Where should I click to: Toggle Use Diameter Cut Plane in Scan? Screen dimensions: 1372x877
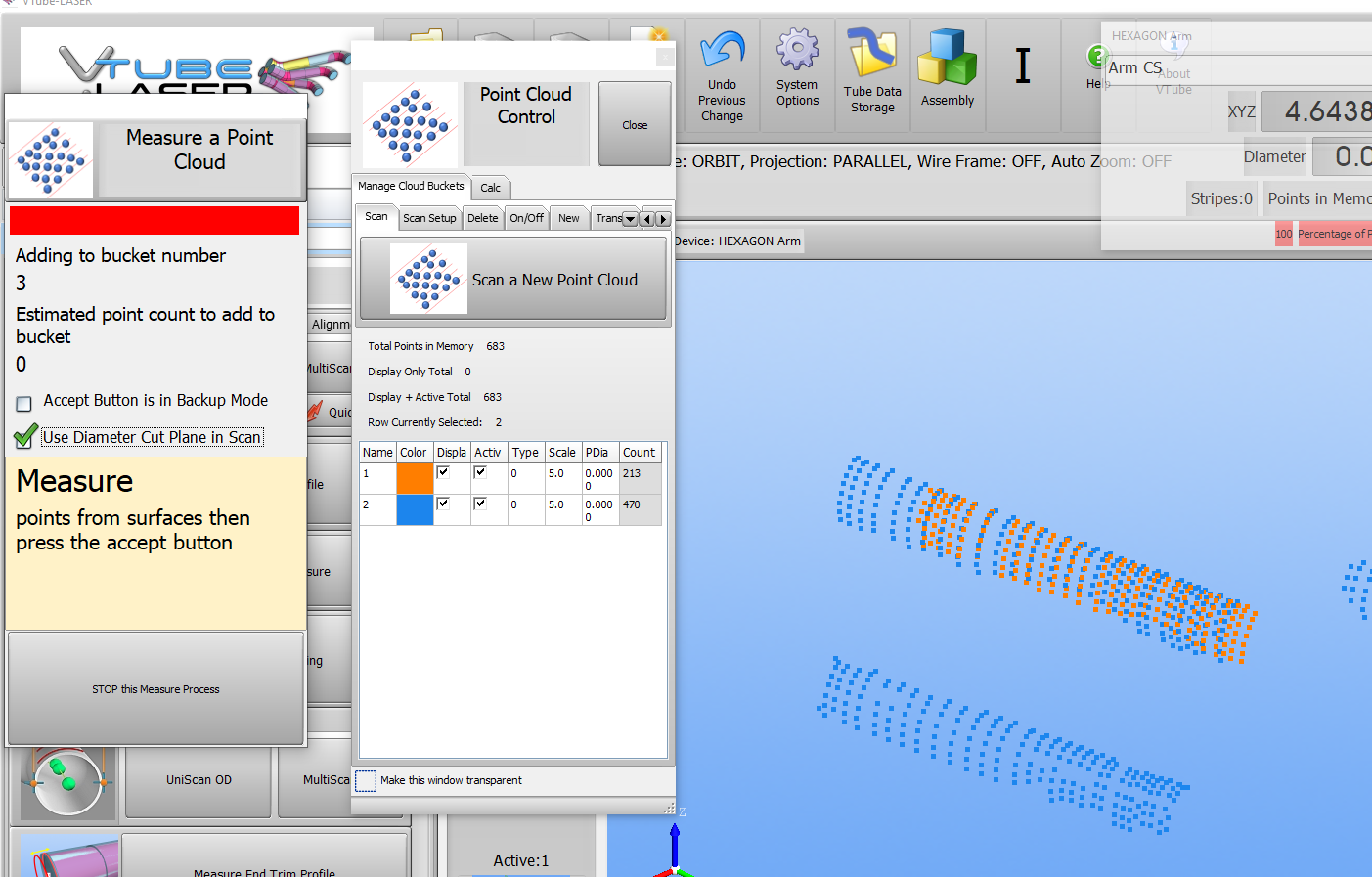[x=26, y=436]
